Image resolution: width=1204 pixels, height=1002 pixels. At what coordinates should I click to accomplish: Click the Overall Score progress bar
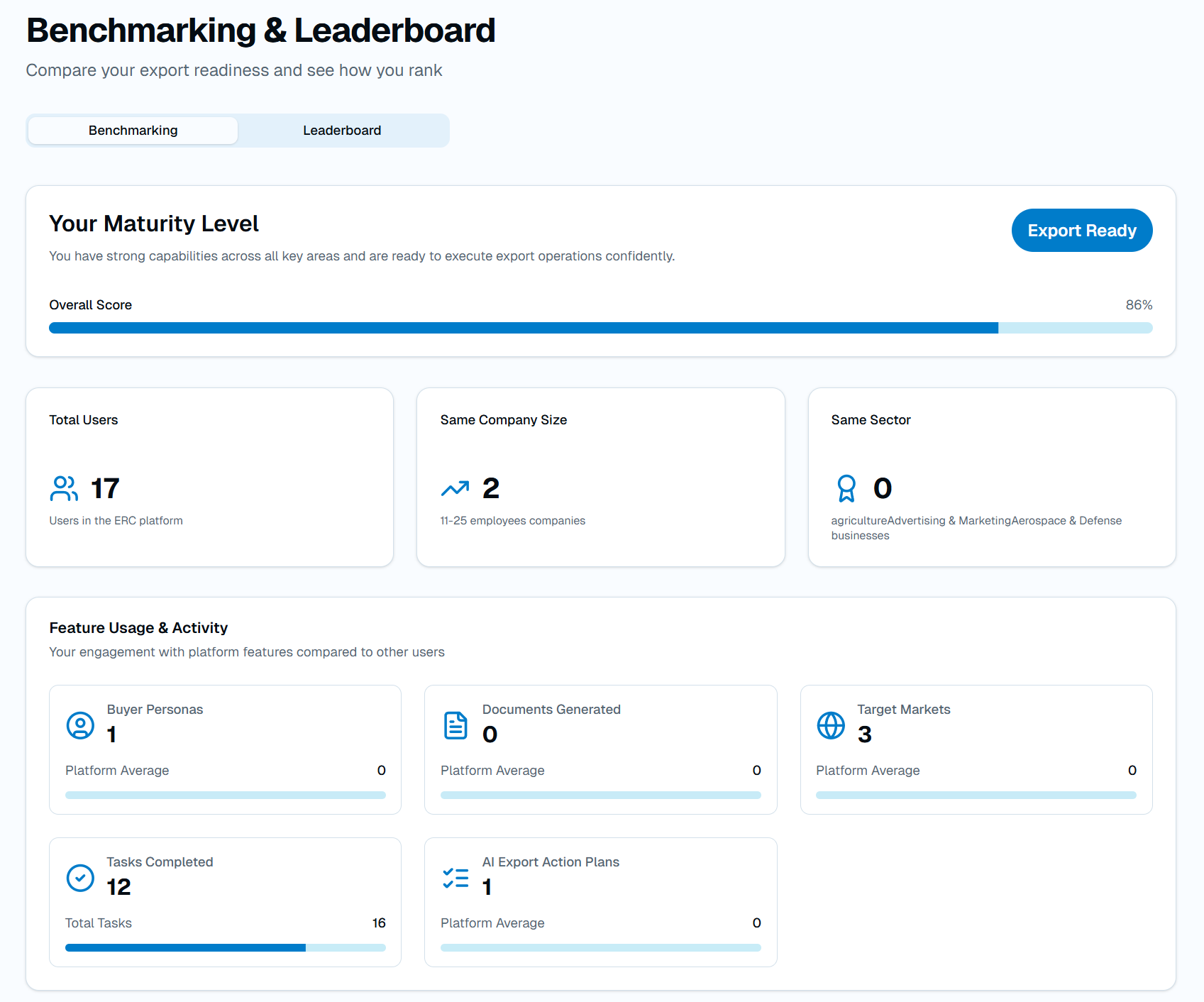click(601, 328)
